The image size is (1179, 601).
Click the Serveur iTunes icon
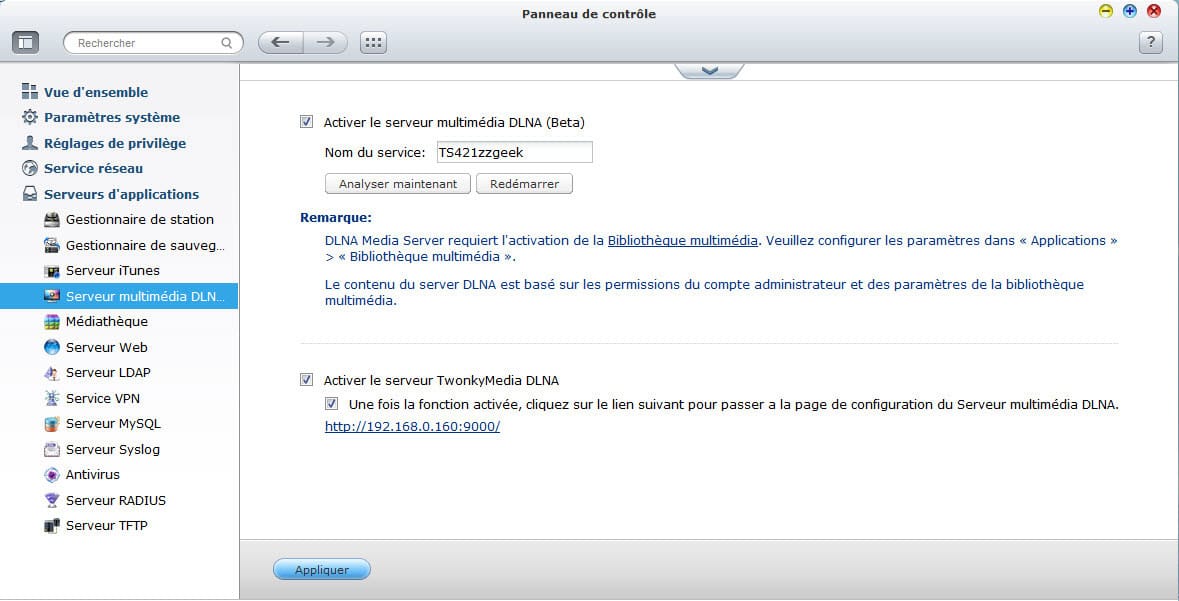52,271
